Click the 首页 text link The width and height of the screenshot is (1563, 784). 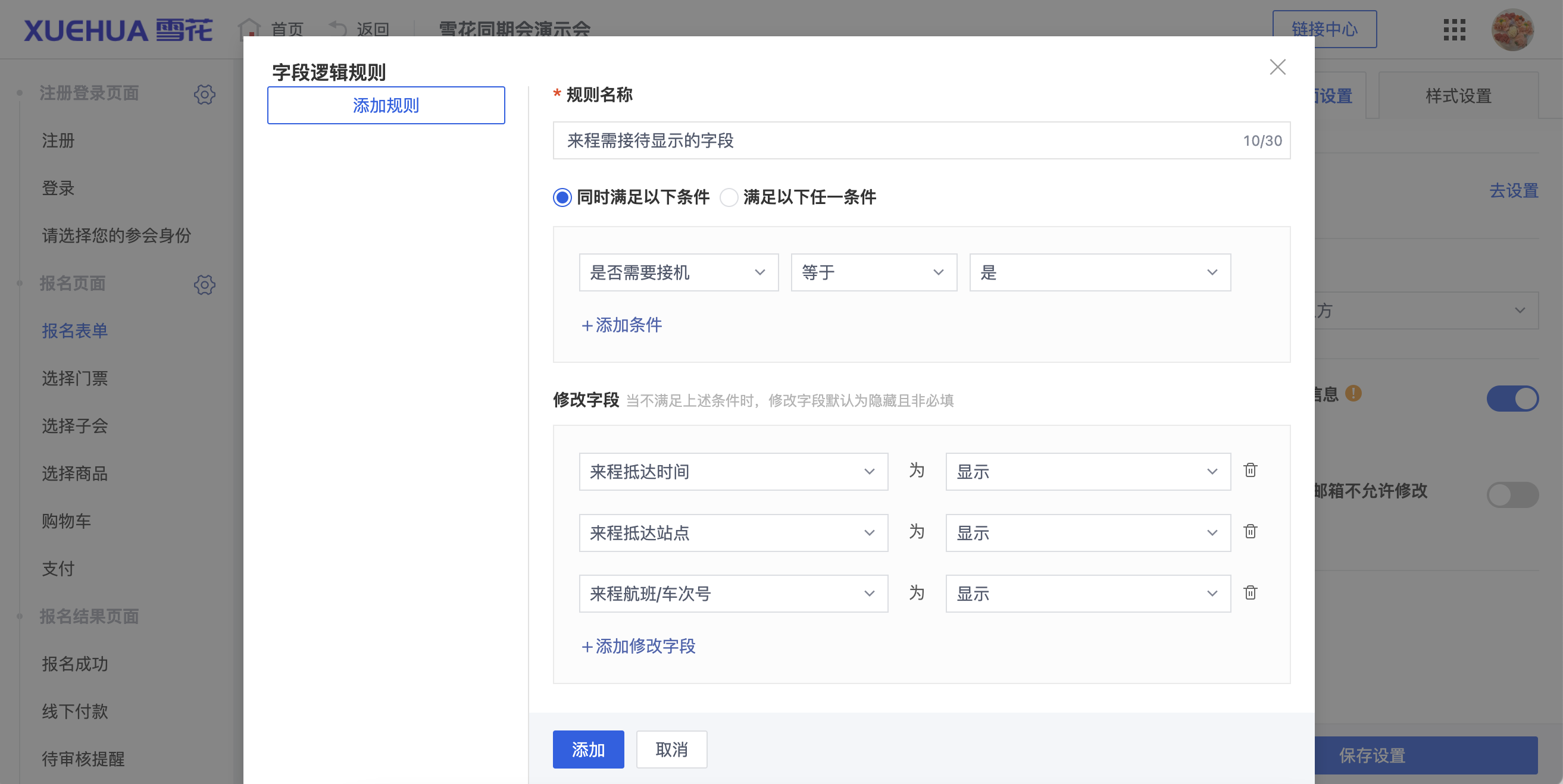click(x=287, y=29)
